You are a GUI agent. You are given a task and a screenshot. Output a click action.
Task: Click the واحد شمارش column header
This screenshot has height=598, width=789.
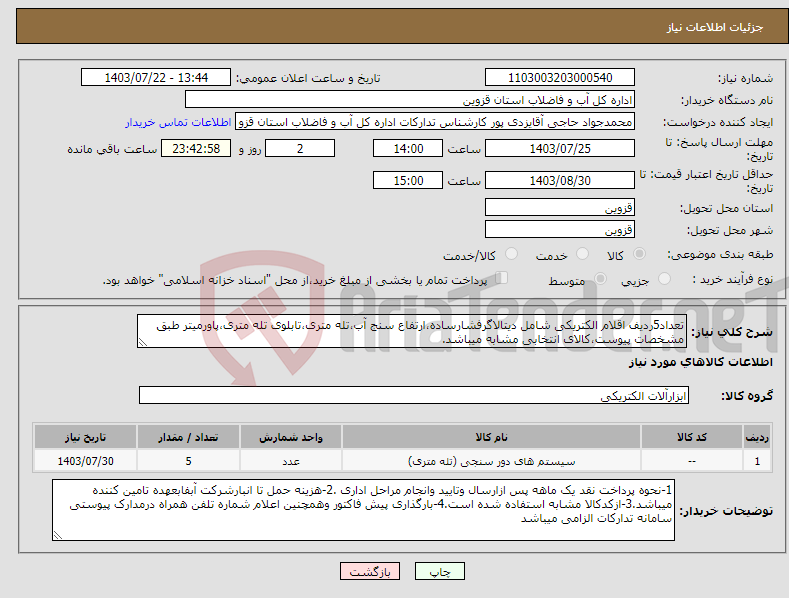click(x=291, y=437)
